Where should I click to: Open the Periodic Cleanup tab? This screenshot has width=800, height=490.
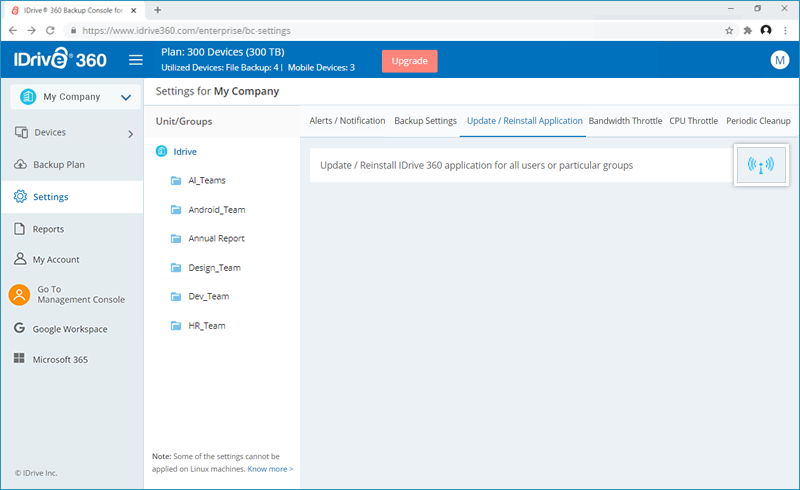758,121
